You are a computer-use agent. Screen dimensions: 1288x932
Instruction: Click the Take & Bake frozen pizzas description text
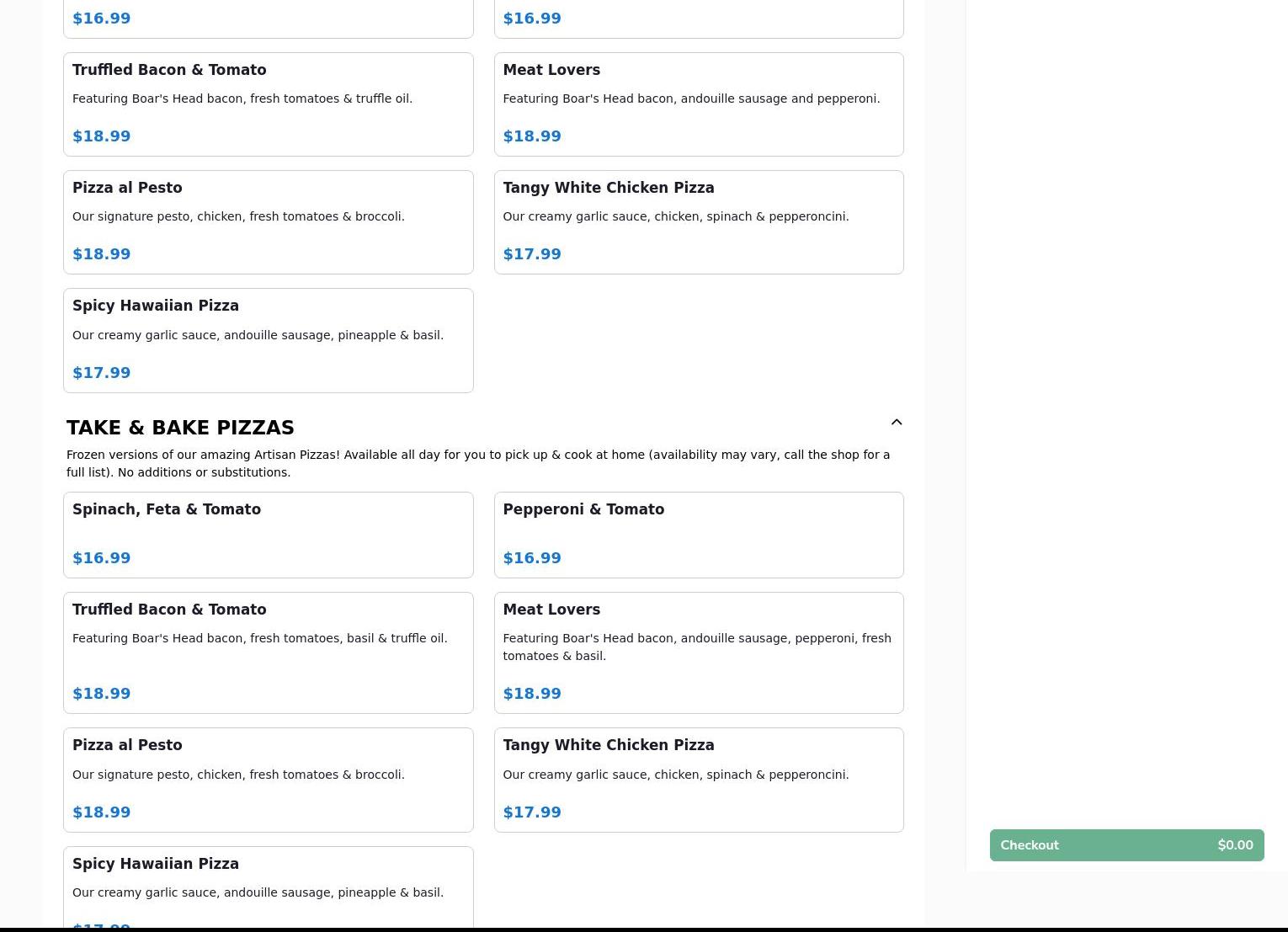pyautogui.click(x=477, y=463)
